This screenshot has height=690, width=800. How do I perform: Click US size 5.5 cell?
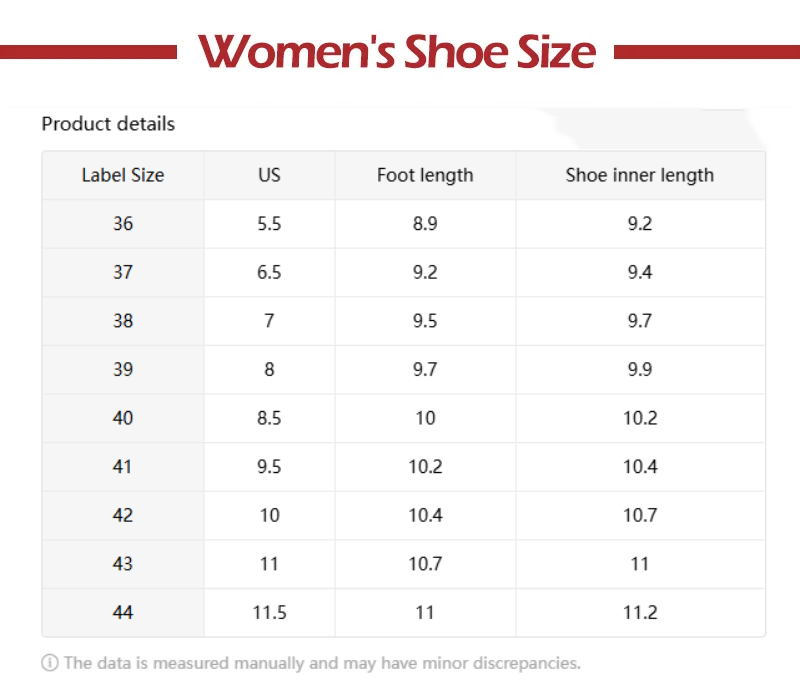(x=269, y=224)
